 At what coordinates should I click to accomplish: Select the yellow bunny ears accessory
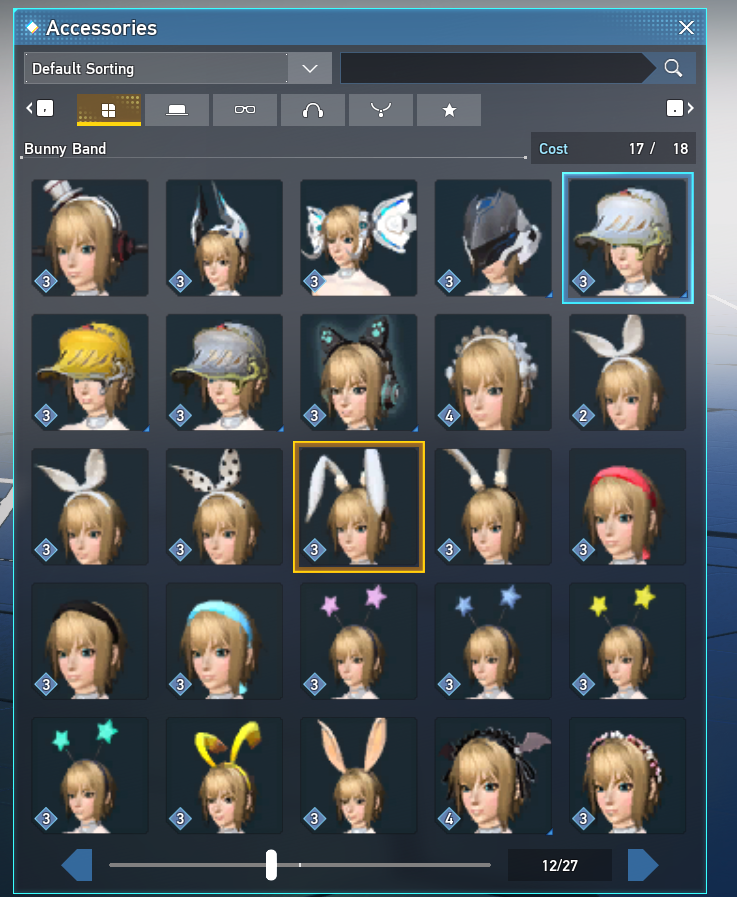click(x=224, y=776)
